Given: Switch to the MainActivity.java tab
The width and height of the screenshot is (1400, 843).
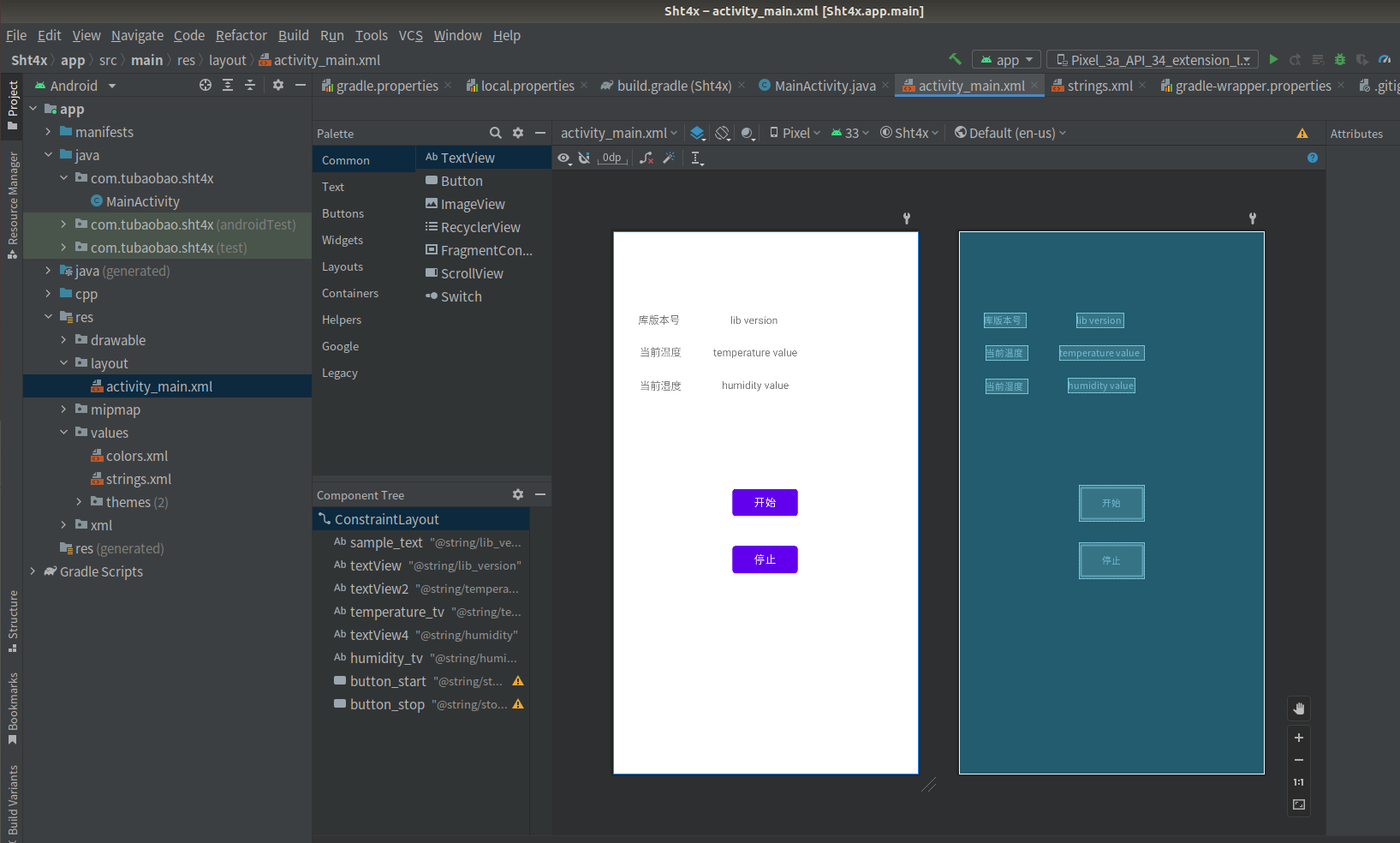Looking at the screenshot, I should point(824,86).
